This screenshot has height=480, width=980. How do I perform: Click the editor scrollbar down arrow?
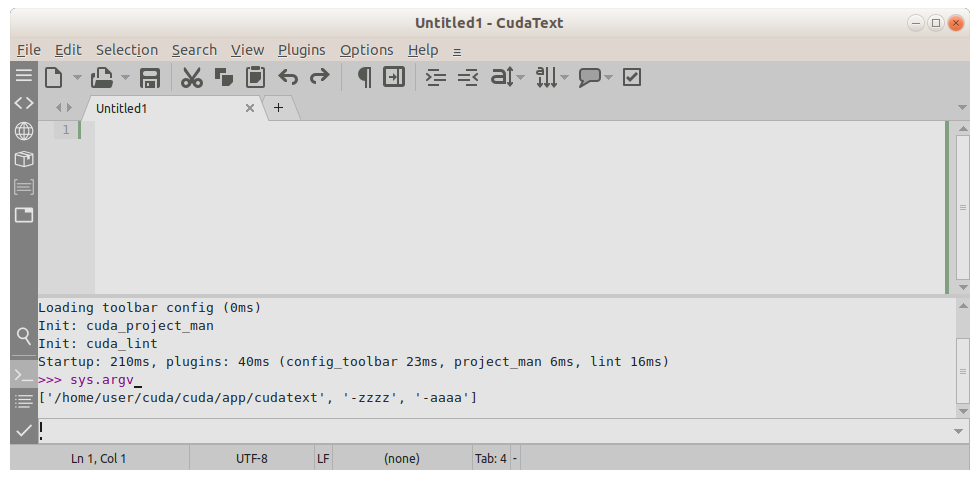(x=962, y=287)
